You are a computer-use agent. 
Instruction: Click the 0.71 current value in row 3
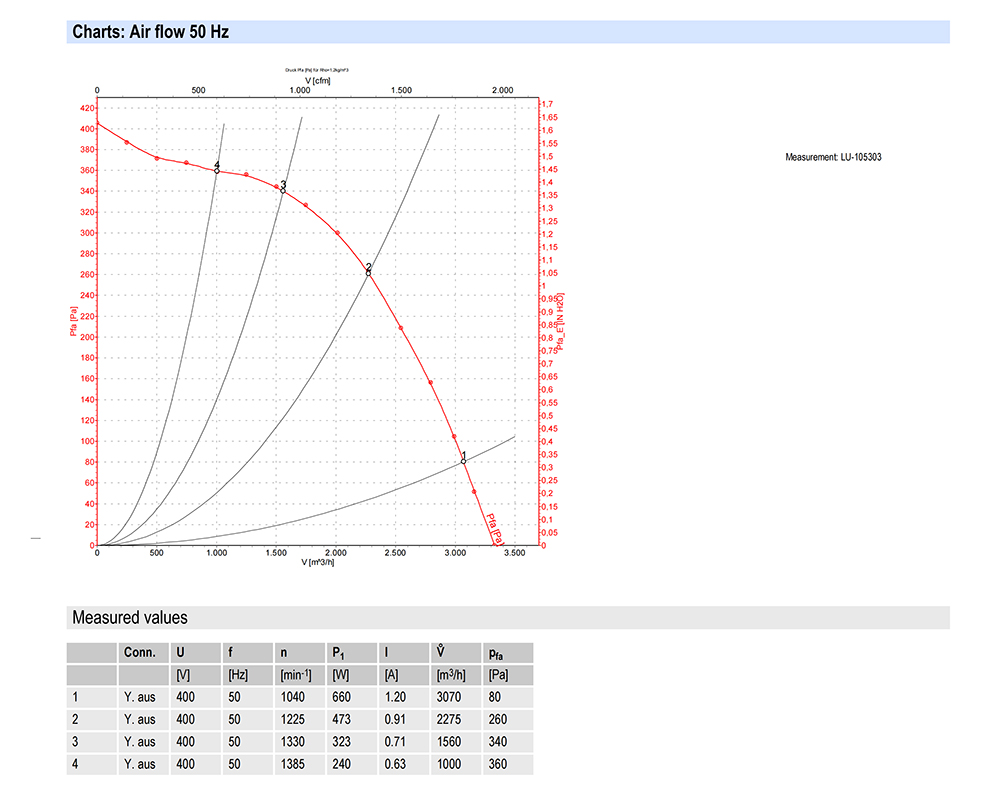[396, 742]
